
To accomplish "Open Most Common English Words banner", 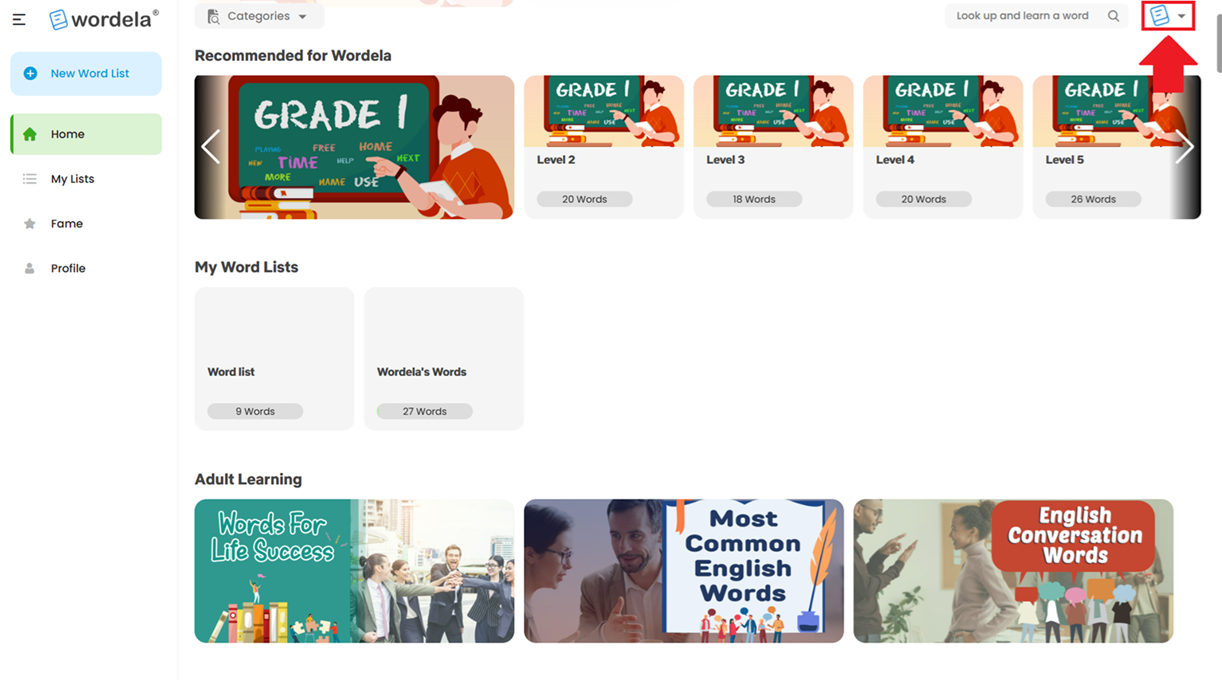I will click(x=684, y=571).
